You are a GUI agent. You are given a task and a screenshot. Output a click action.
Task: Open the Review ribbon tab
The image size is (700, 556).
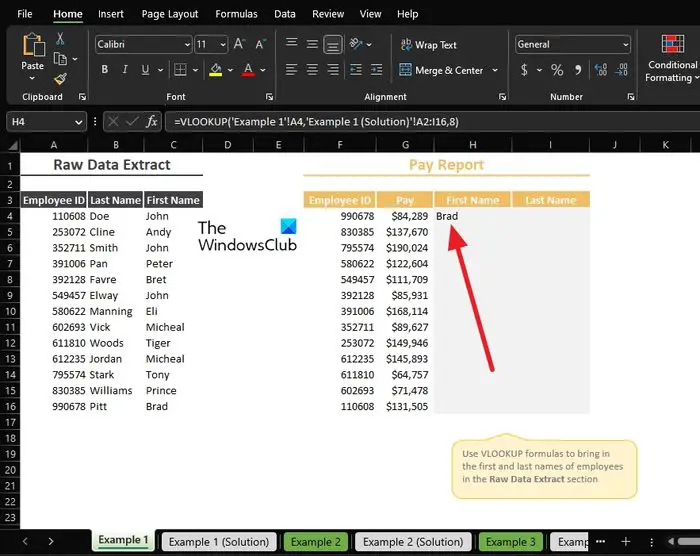[x=328, y=14]
